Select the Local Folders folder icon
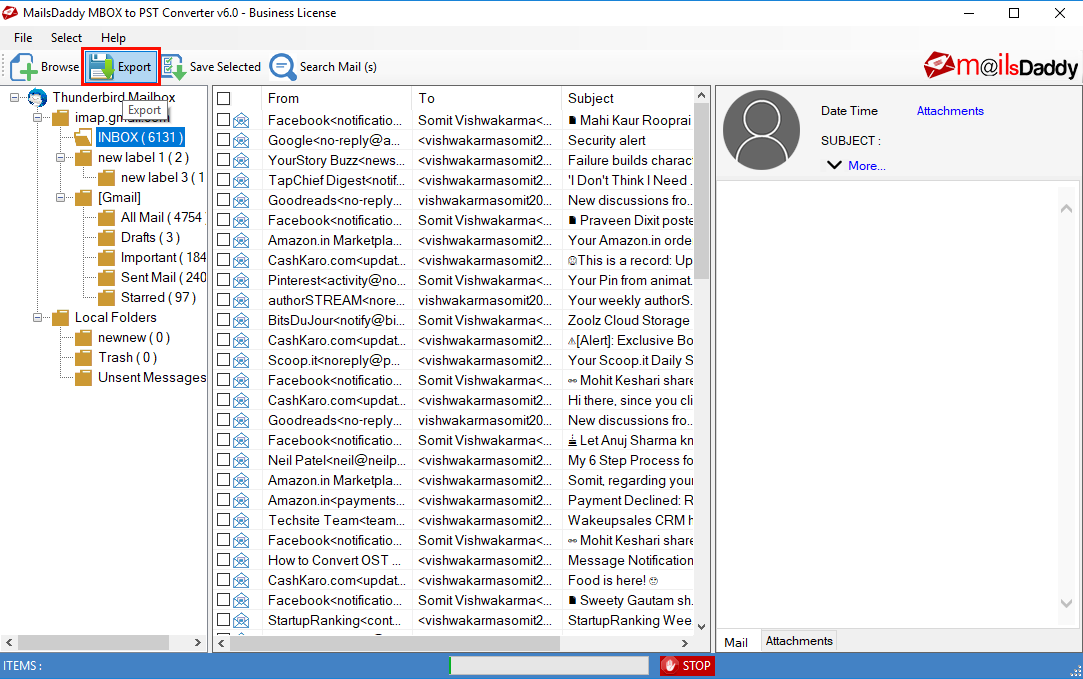 click(x=61, y=318)
